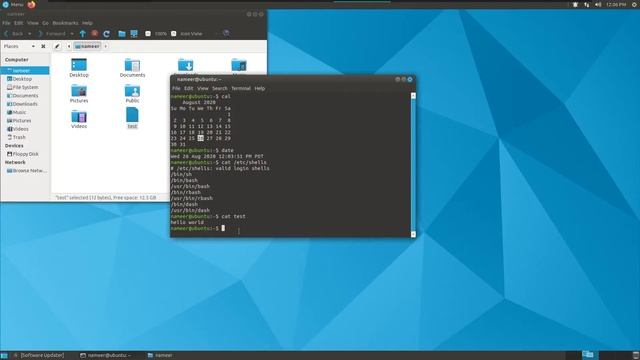This screenshot has height=360, width=640.
Task: Click the search icon in file manager toolbar
Action: (x=226, y=33)
